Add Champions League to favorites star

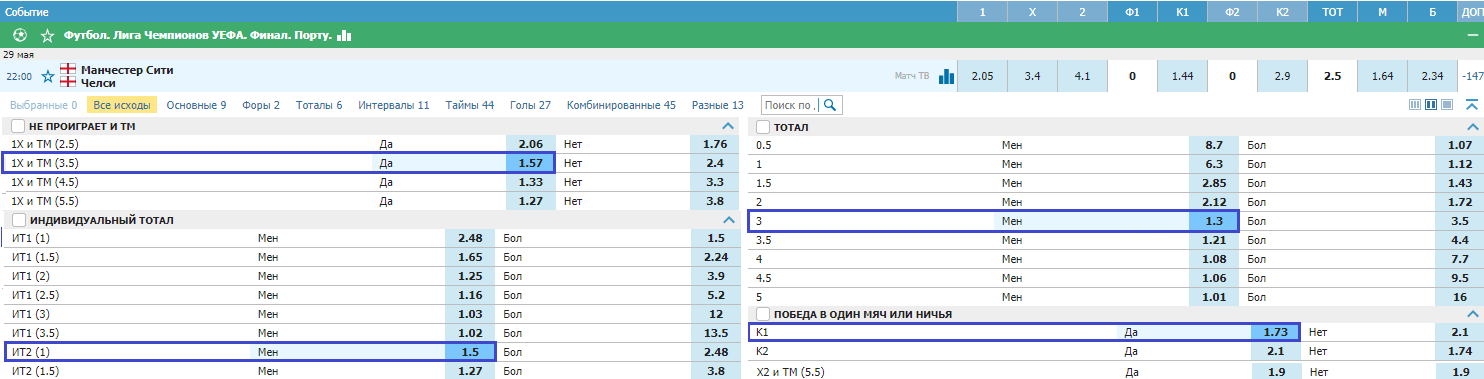point(47,35)
